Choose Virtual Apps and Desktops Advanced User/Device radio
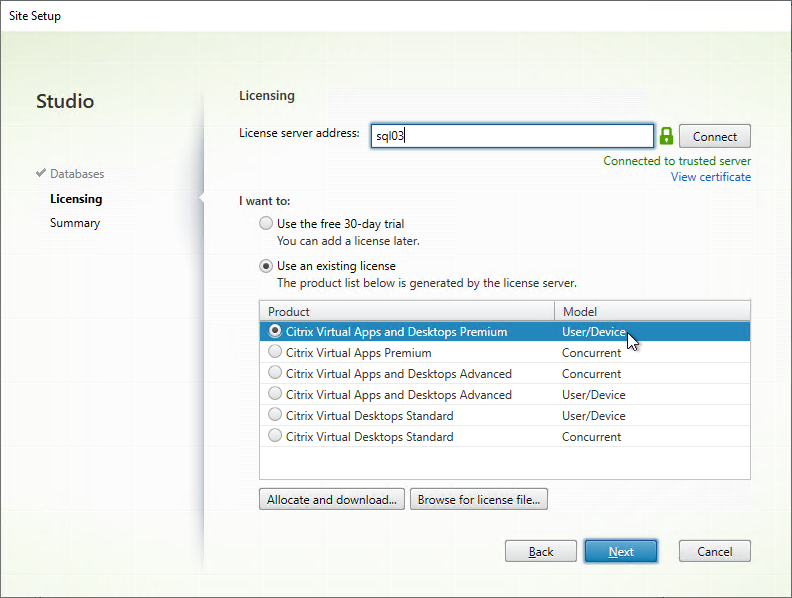 pyautogui.click(x=275, y=393)
